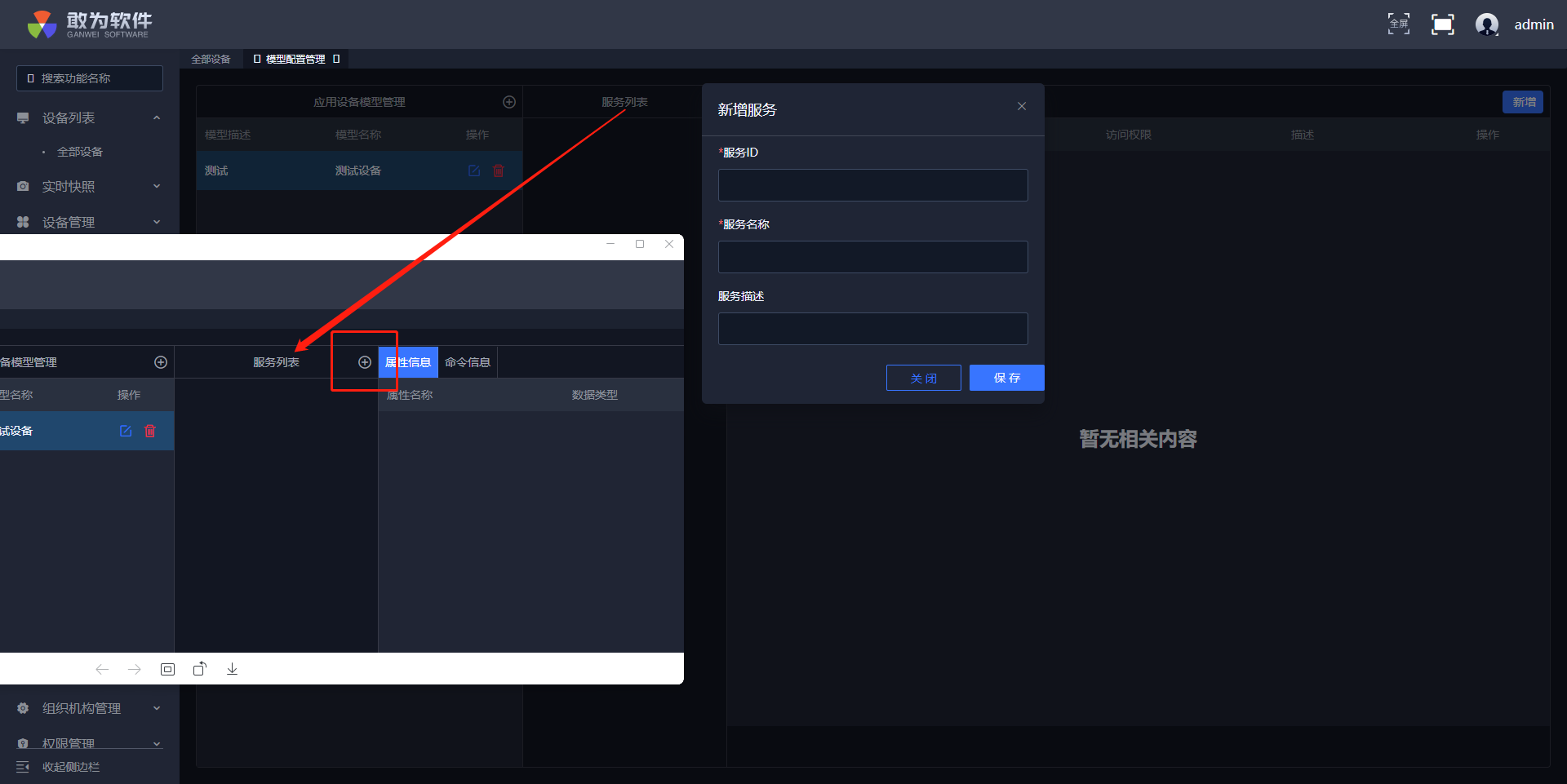Click the collapse icon beside 收起侧边栏
Screen dimensions: 1567x784
point(23,767)
